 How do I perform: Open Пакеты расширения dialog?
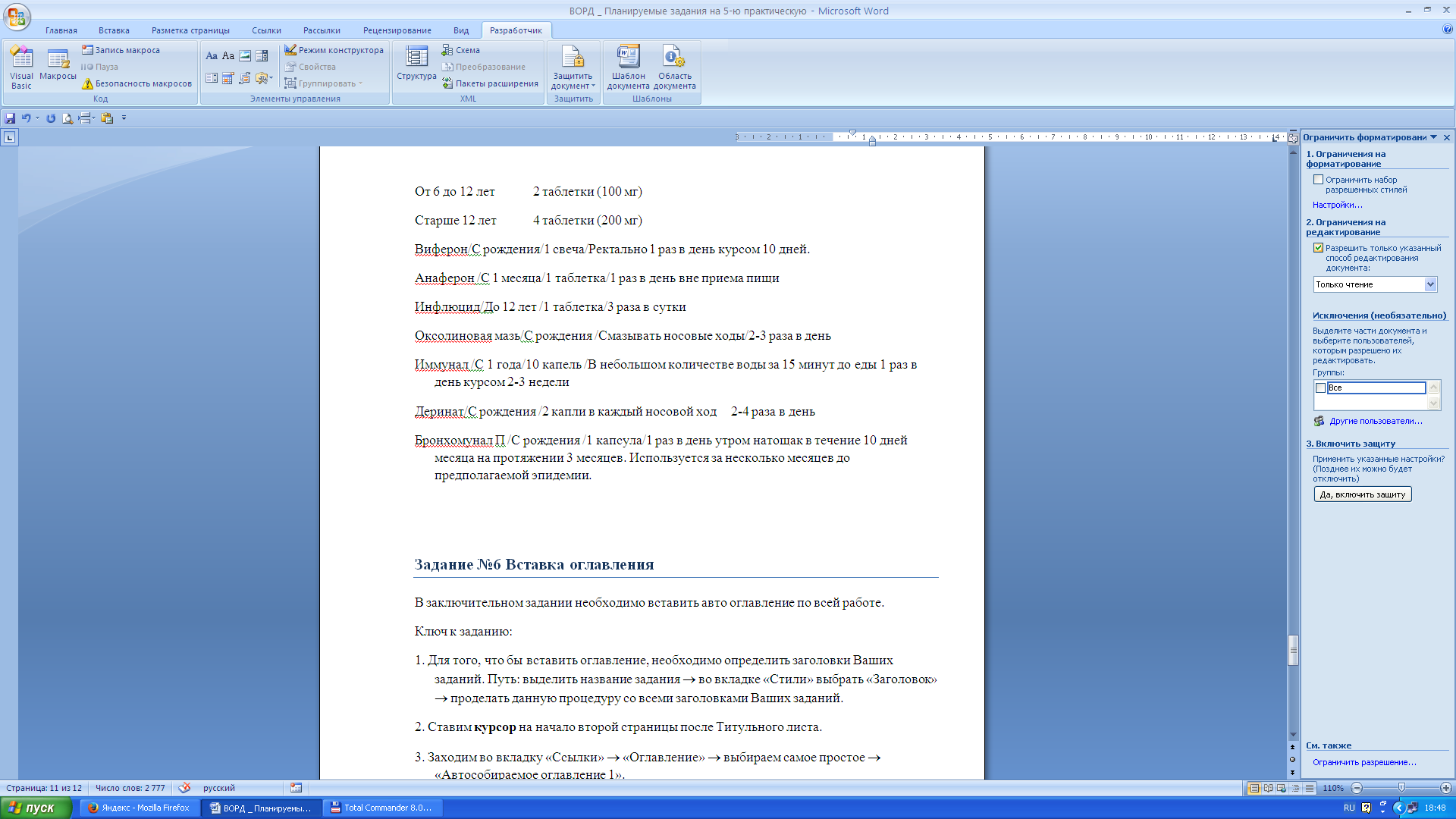(x=490, y=83)
